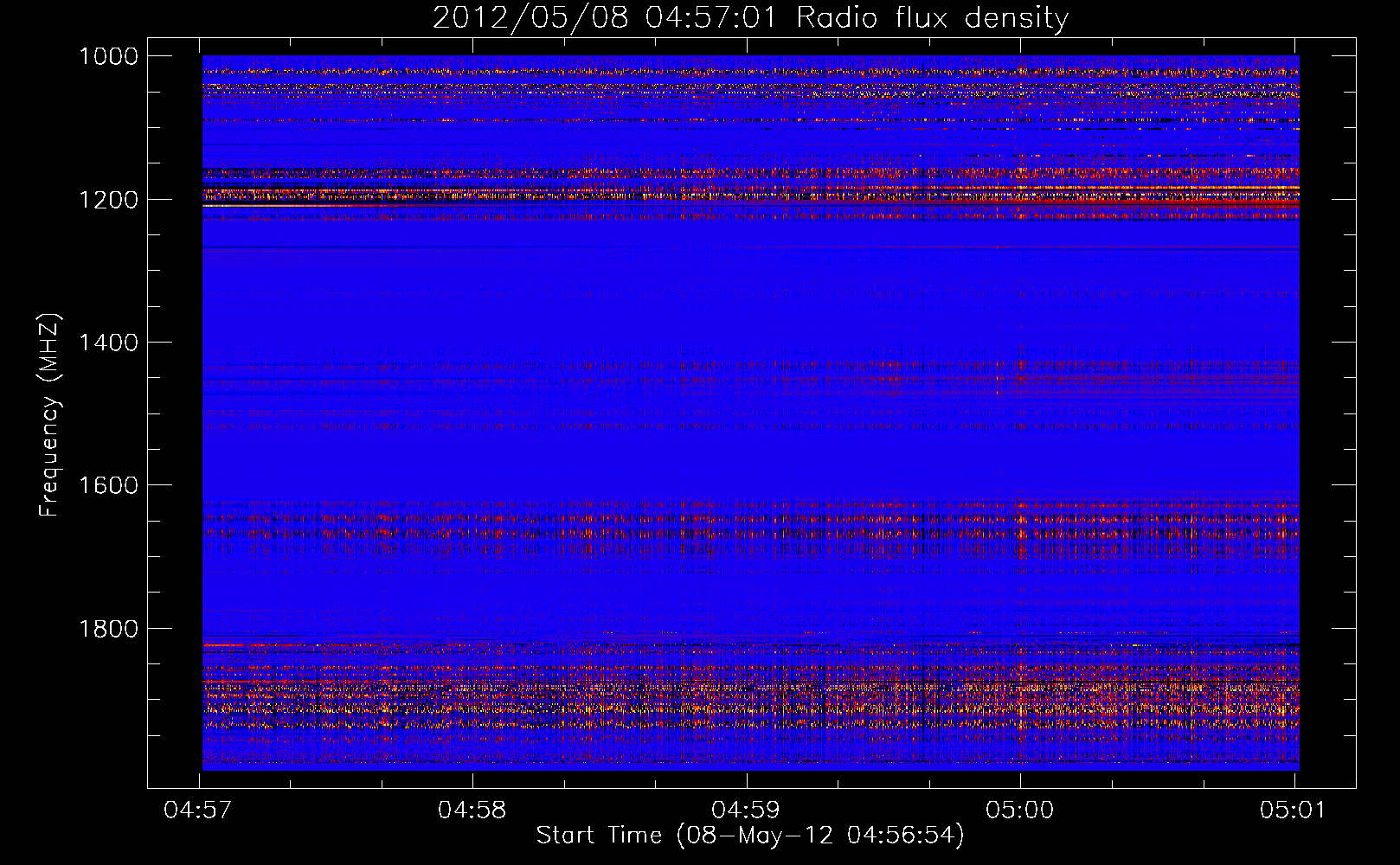Click the 05:00 time tick label
Viewport: 1400px width, 865px height.
(1019, 810)
